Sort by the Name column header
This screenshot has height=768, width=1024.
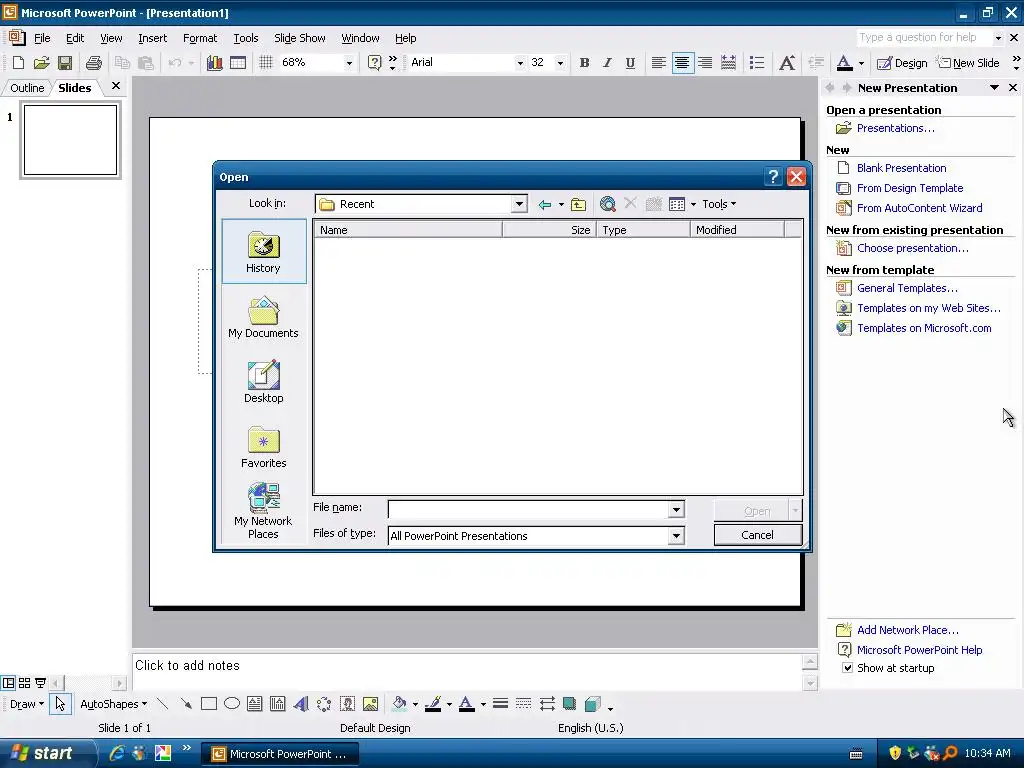[x=408, y=230]
